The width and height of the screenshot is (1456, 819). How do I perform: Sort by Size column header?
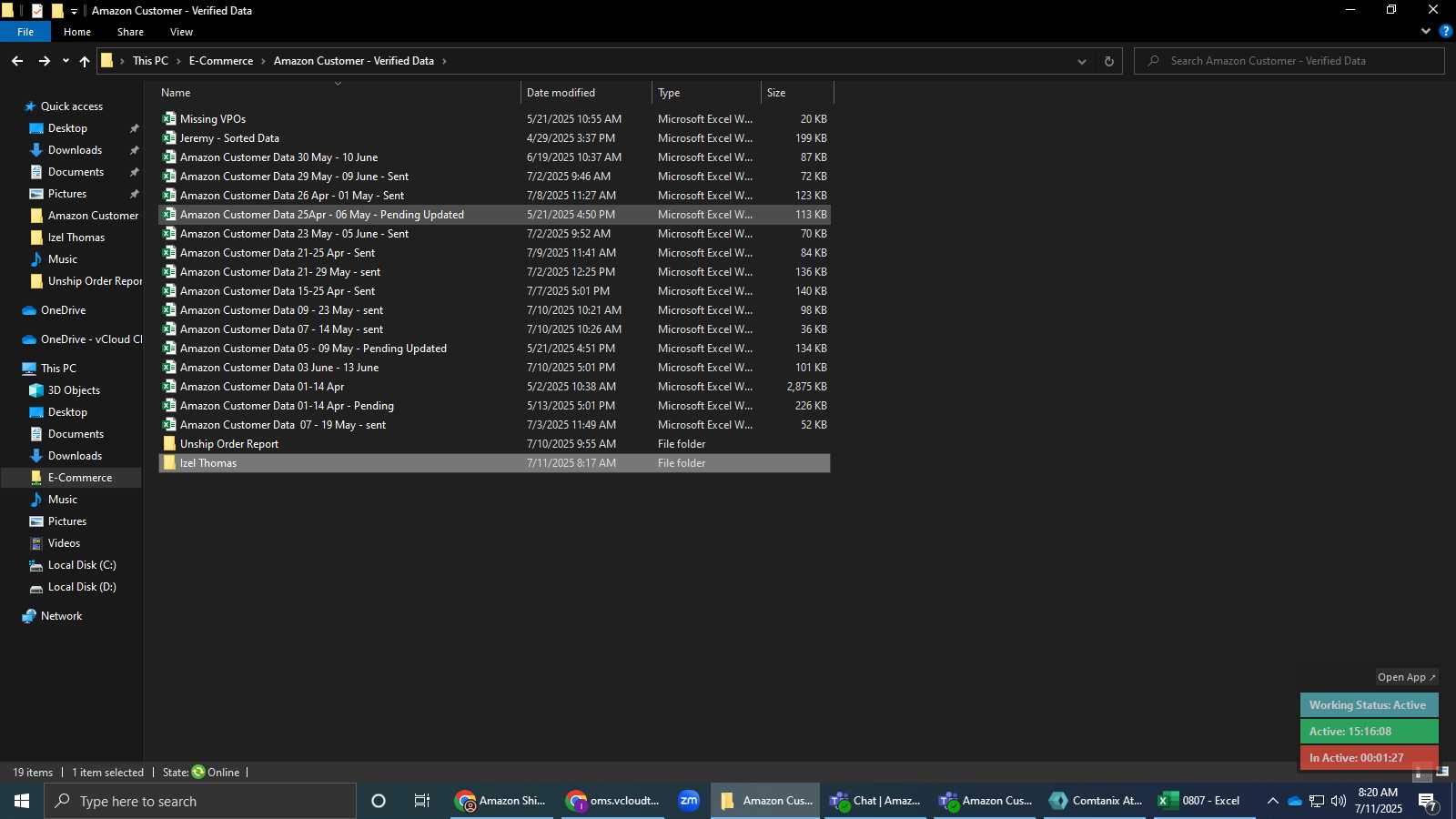(798, 93)
